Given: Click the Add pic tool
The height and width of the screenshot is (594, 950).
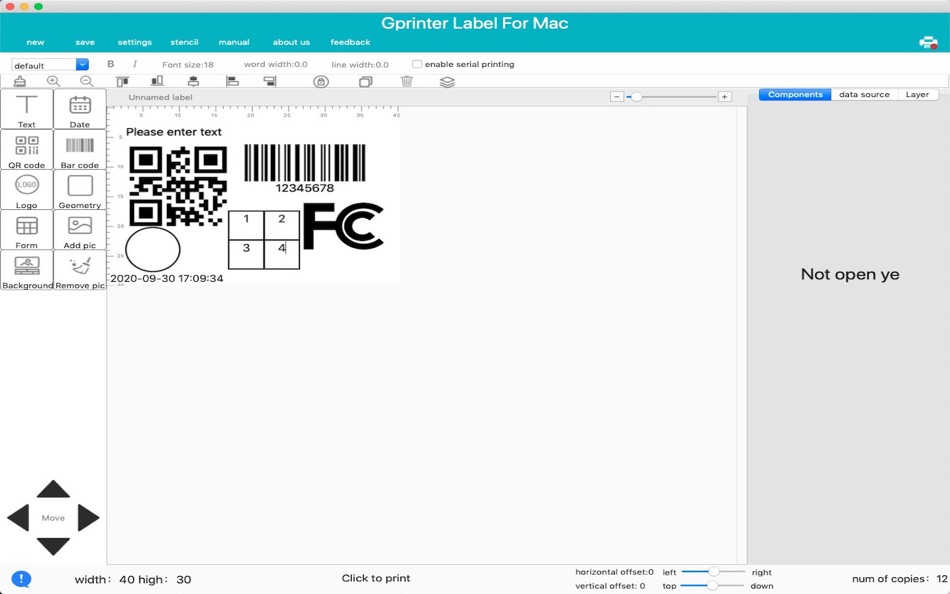Looking at the screenshot, I should tap(79, 230).
